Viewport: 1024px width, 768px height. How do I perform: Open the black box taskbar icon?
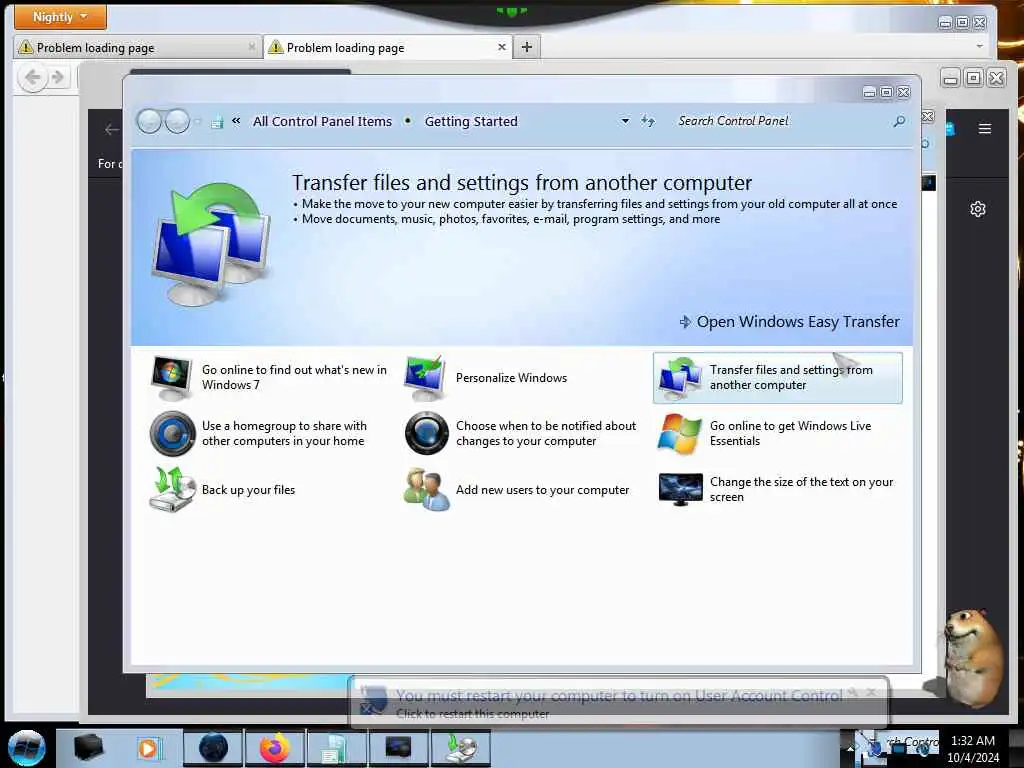[x=88, y=747]
